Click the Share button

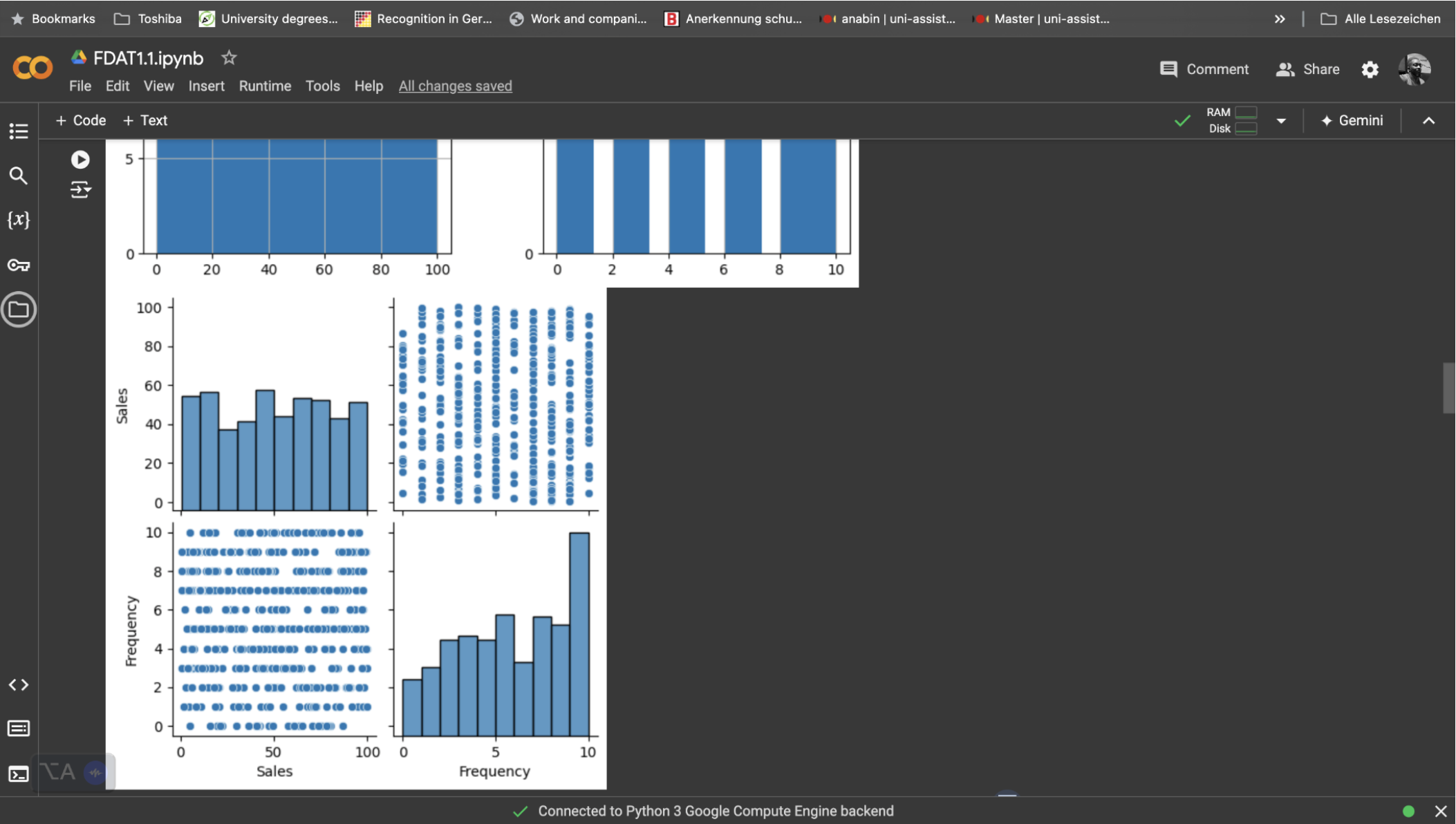(1307, 69)
